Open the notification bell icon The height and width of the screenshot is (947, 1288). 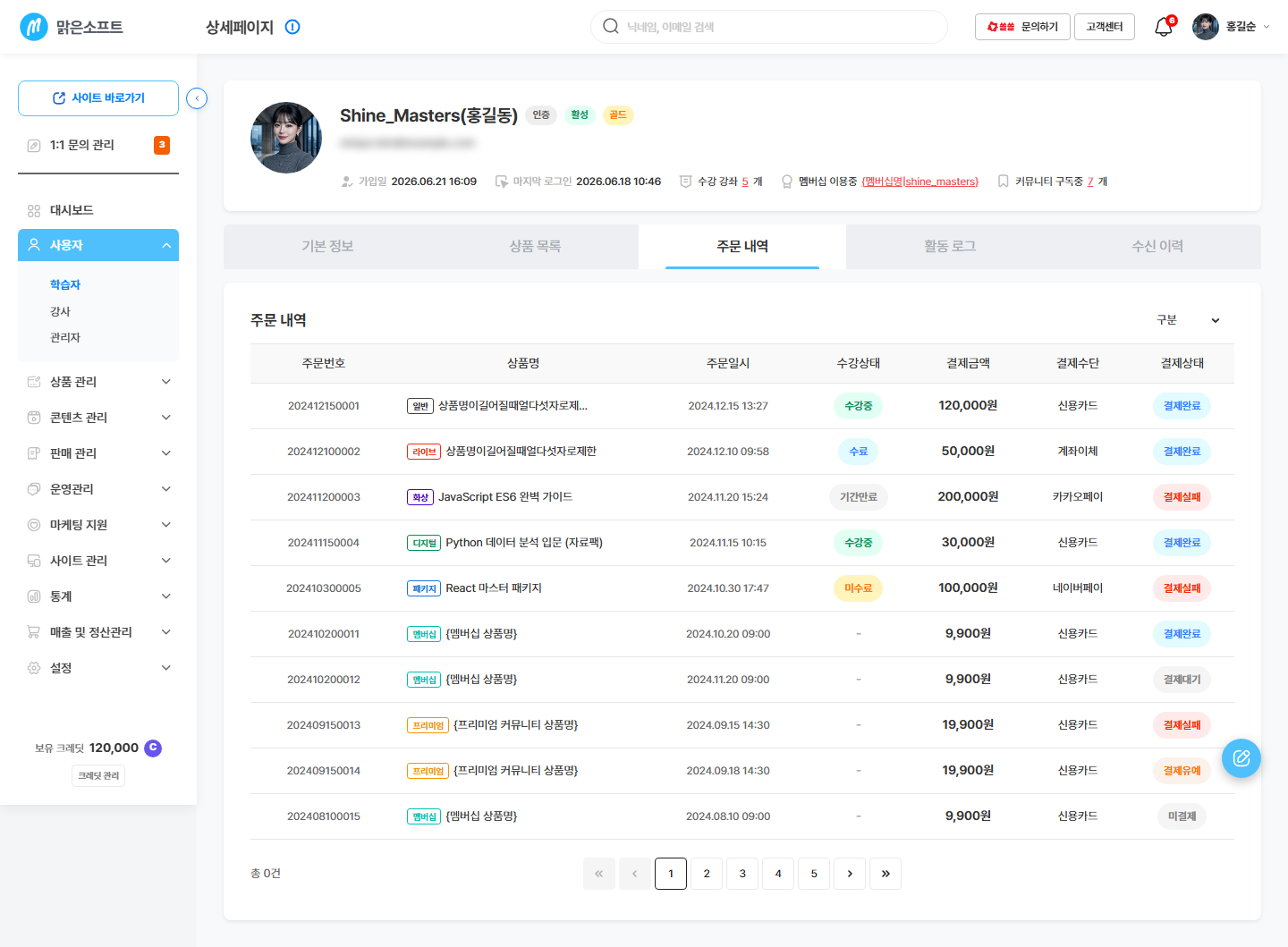pyautogui.click(x=1164, y=27)
